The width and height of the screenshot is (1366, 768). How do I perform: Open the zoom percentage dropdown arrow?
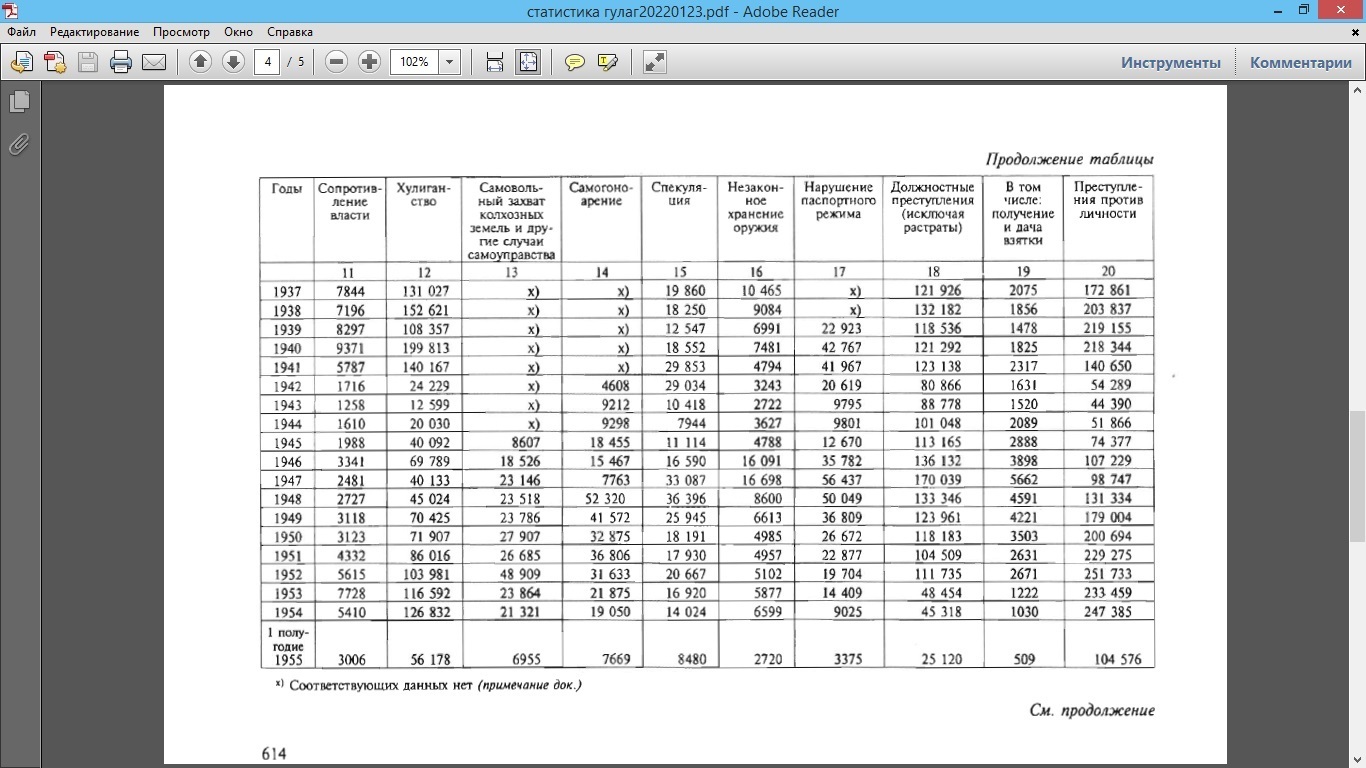[x=449, y=62]
